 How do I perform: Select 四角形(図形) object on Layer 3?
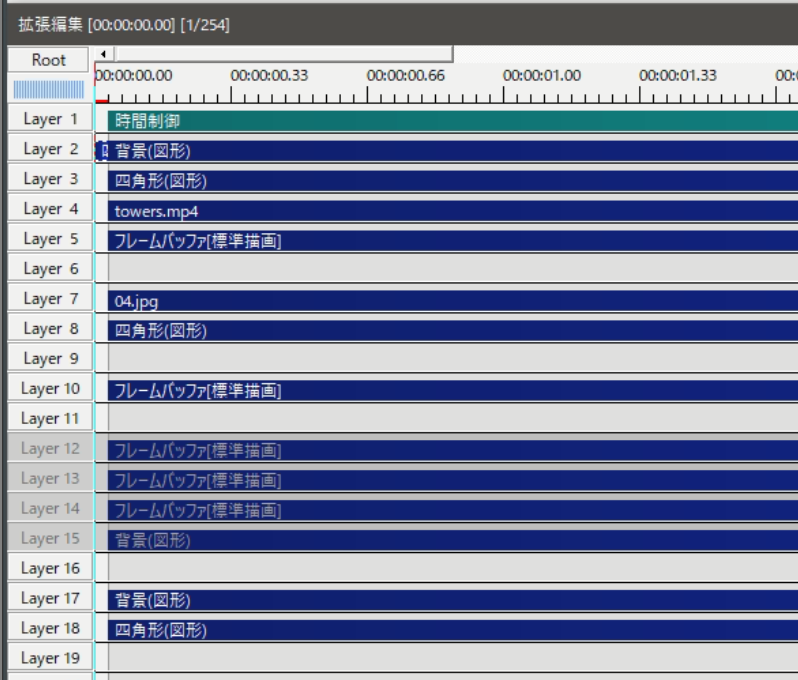(x=453, y=181)
